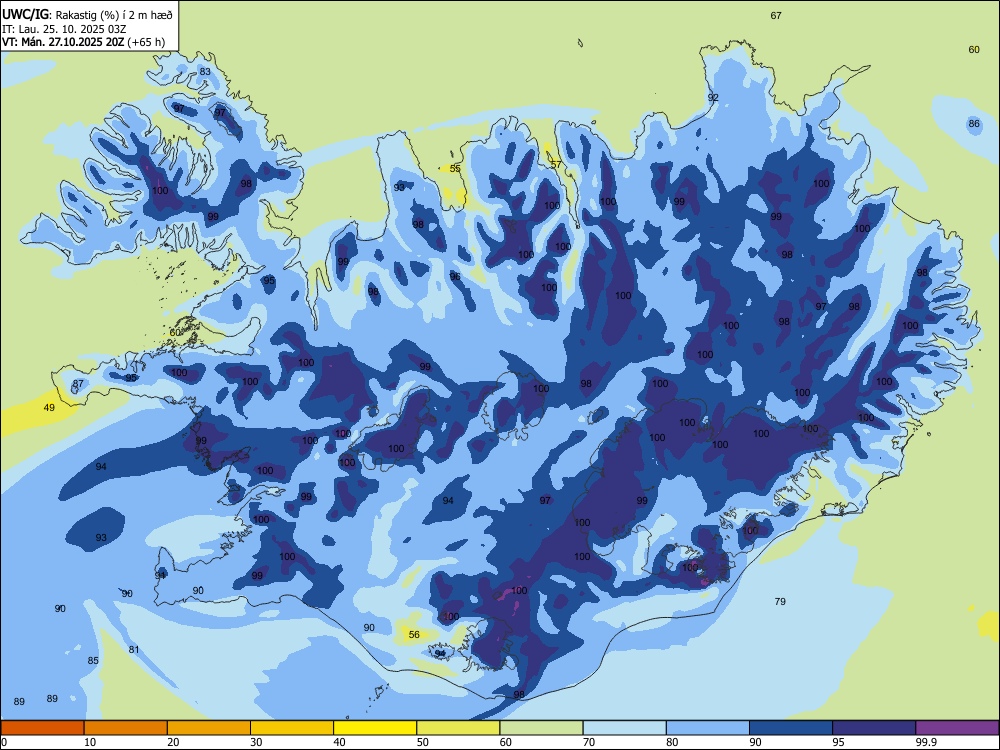Click the '79' value off the southeast coast
Image resolution: width=1000 pixels, height=750 pixels.
point(780,601)
